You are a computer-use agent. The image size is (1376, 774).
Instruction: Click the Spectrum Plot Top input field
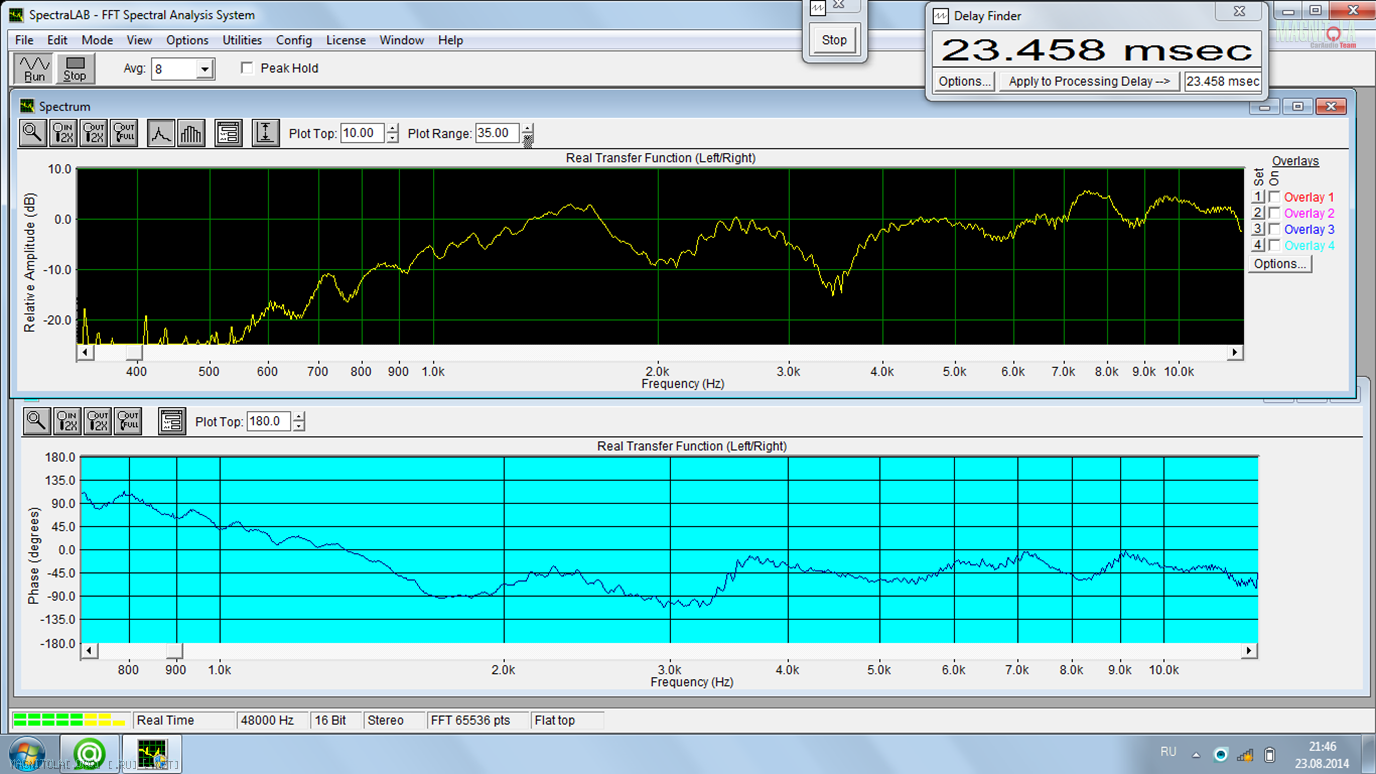362,133
